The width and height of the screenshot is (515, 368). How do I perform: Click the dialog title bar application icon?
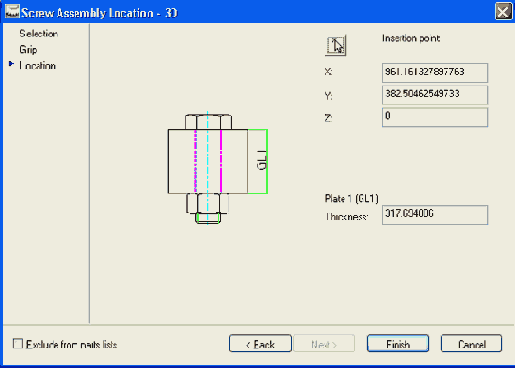[x=12, y=12]
